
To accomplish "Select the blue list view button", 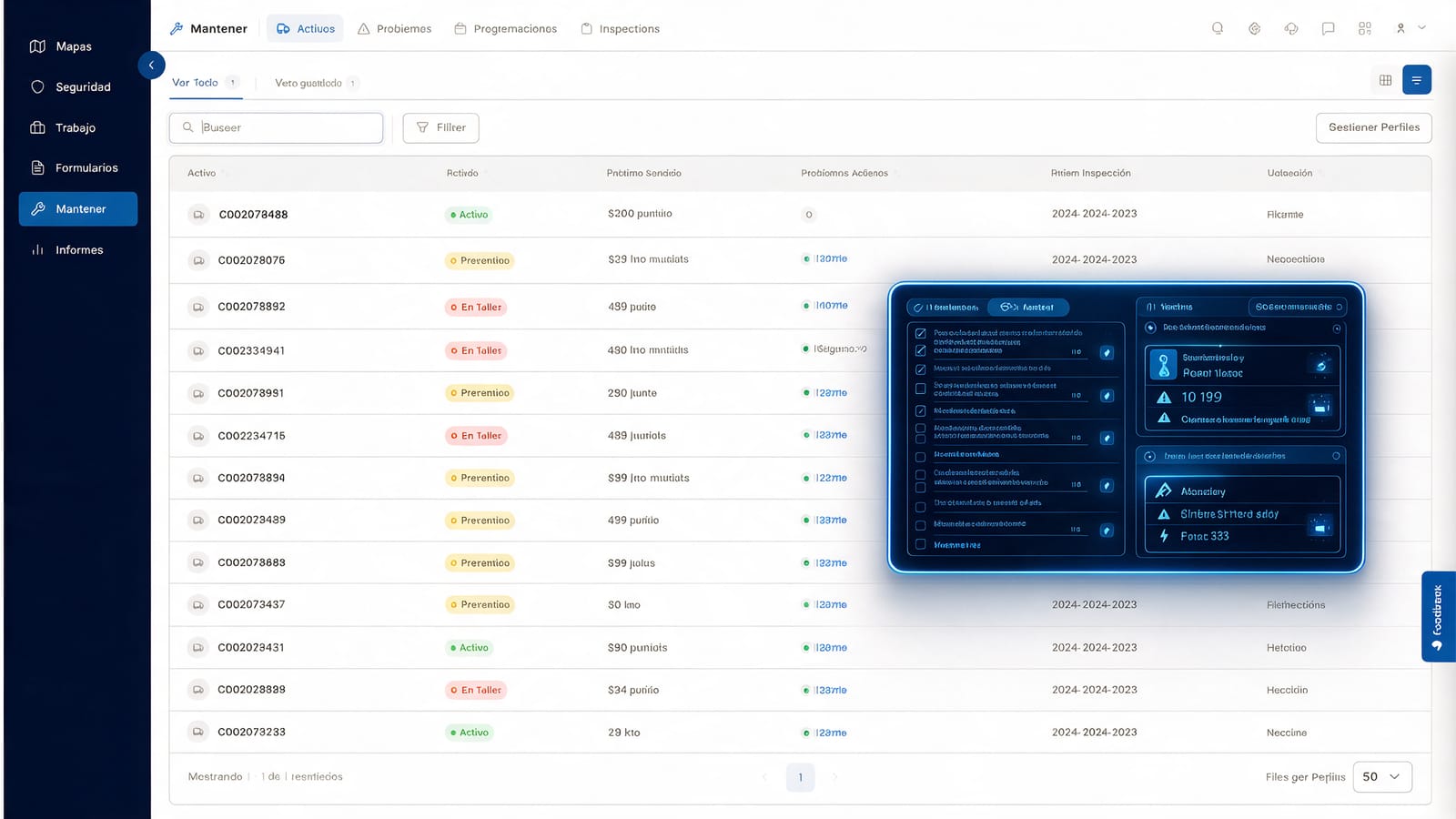I will tap(1417, 80).
